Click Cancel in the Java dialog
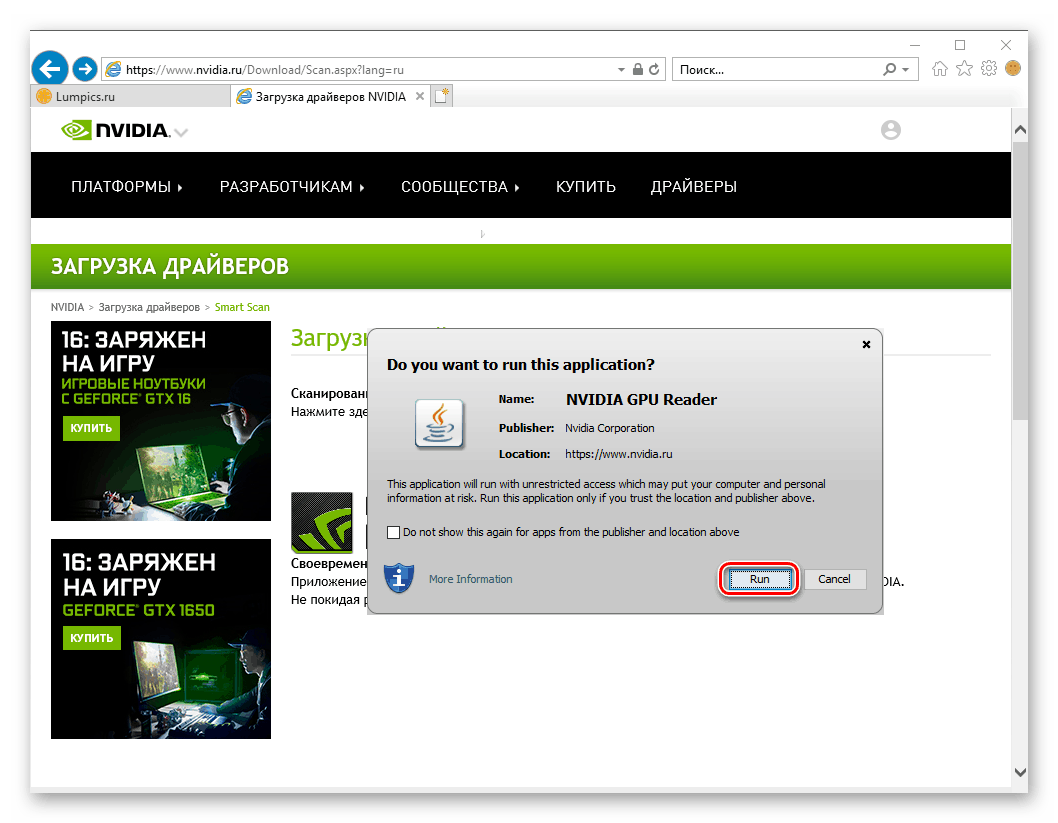 834,579
